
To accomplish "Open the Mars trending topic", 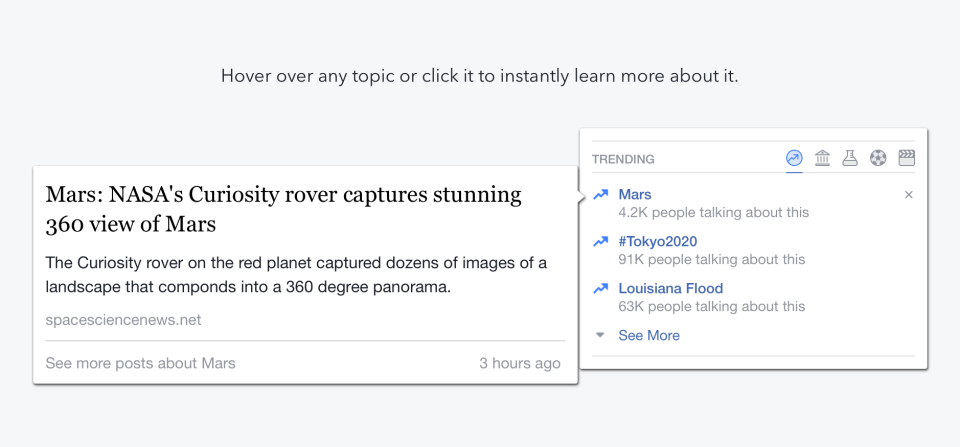I will coord(635,194).
